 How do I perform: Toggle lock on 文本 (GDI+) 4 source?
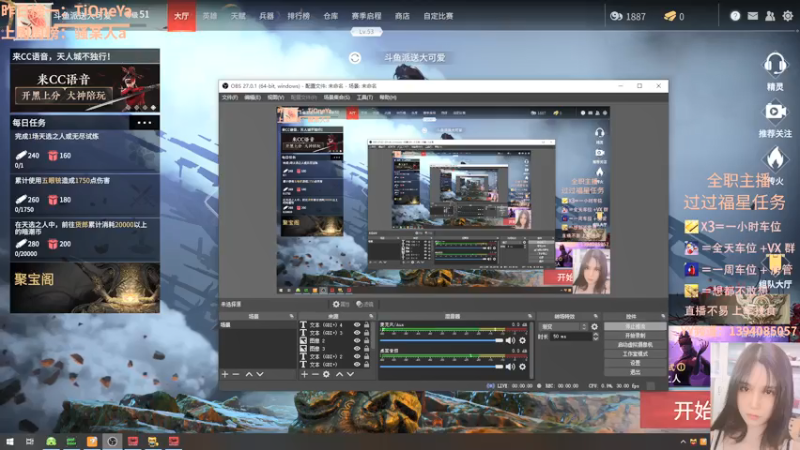[366, 325]
